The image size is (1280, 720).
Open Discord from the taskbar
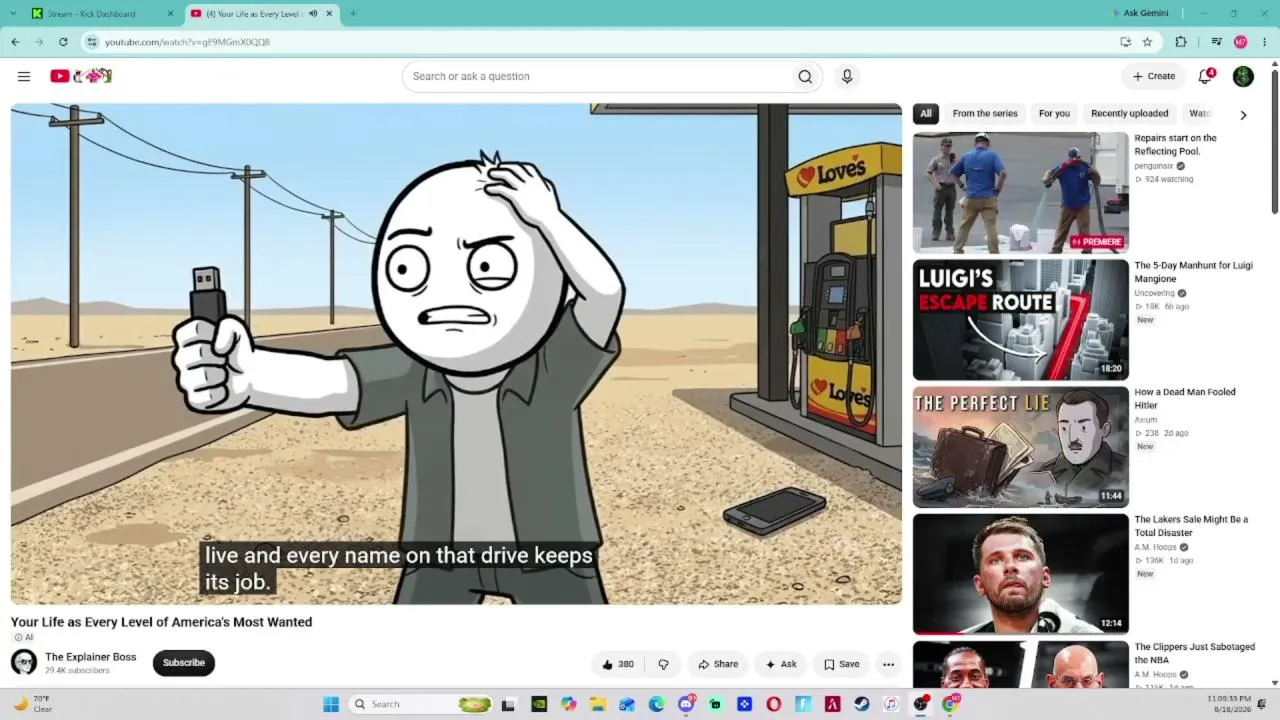tap(686, 704)
